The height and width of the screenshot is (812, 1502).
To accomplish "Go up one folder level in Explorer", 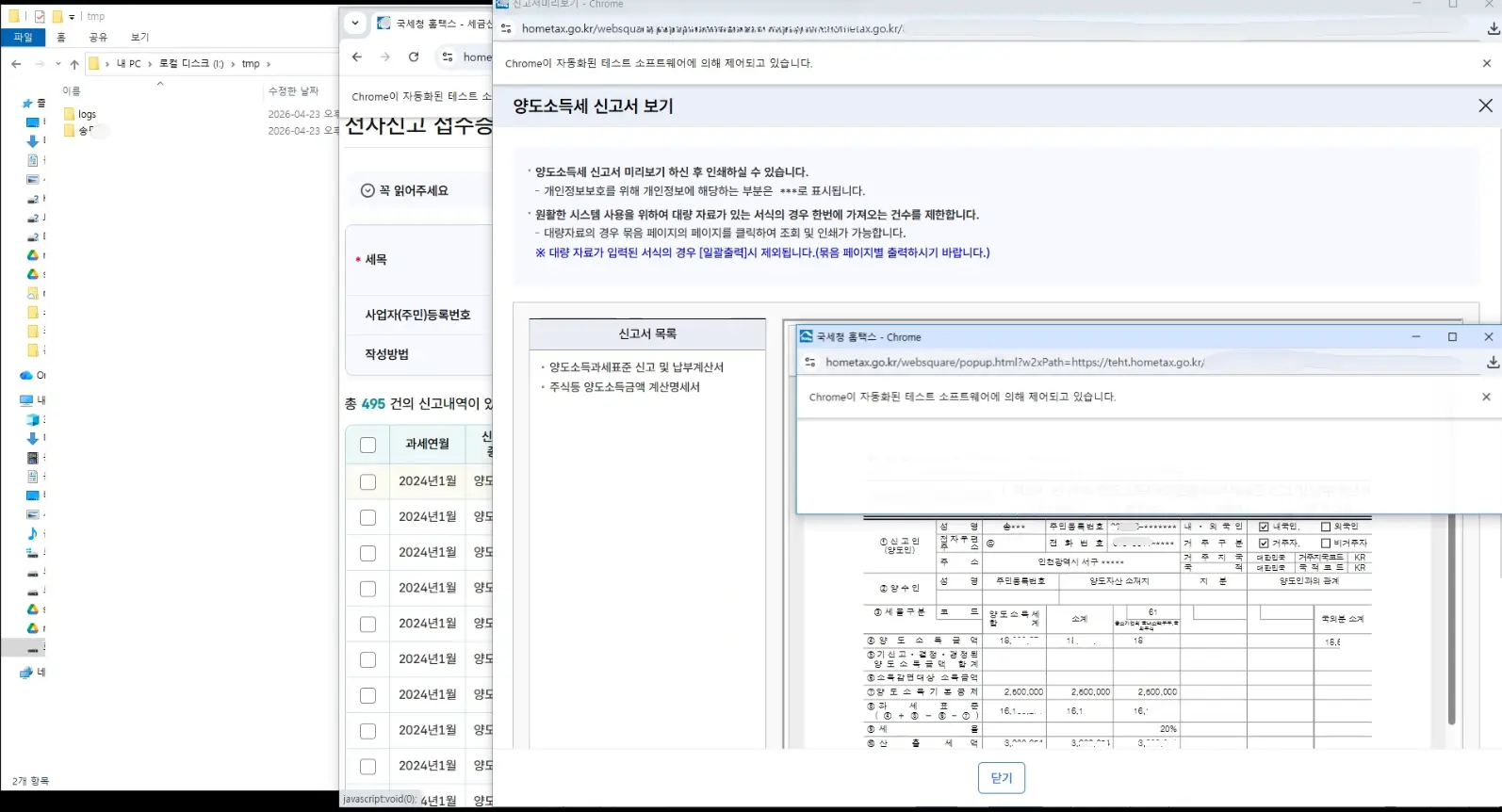I will pos(74,64).
